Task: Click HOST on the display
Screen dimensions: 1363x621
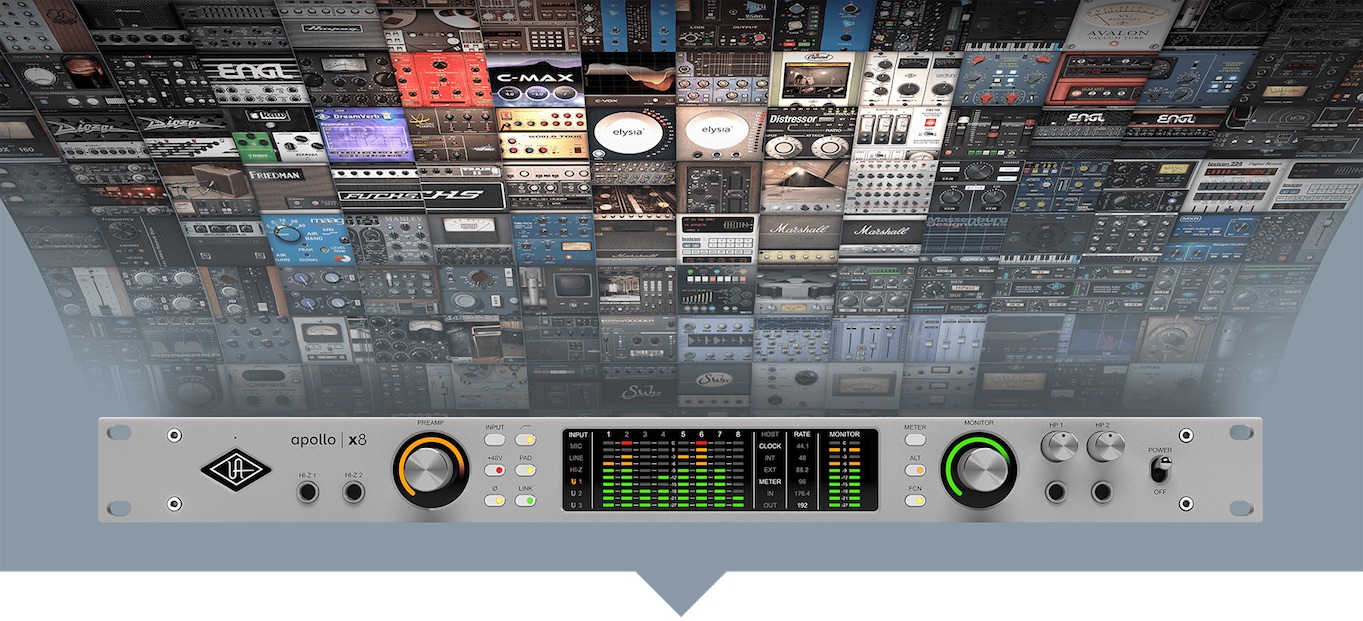Action: [x=770, y=435]
